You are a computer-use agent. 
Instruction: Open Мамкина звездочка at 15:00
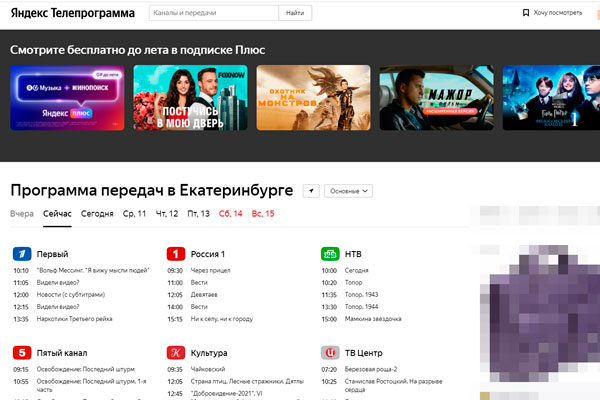click(x=373, y=319)
